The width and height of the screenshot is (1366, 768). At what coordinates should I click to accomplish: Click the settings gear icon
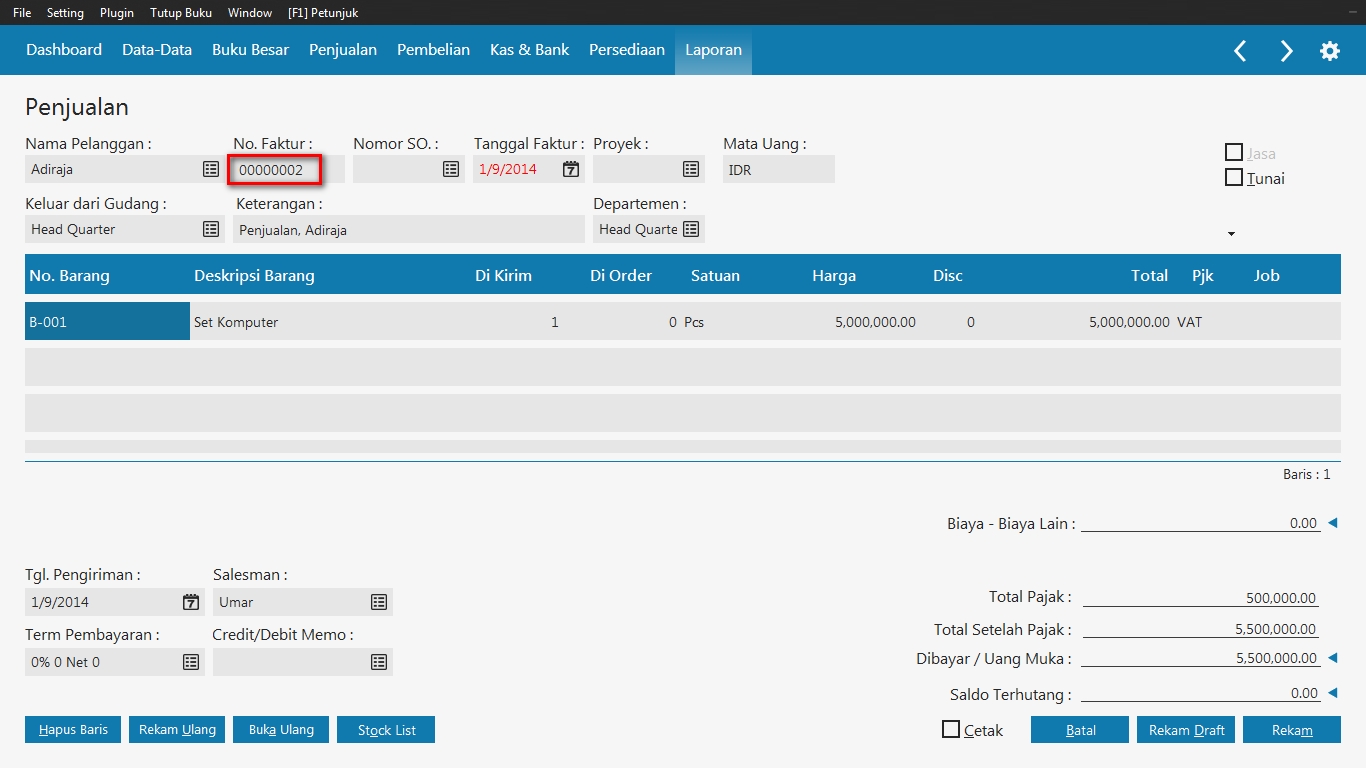1330,51
